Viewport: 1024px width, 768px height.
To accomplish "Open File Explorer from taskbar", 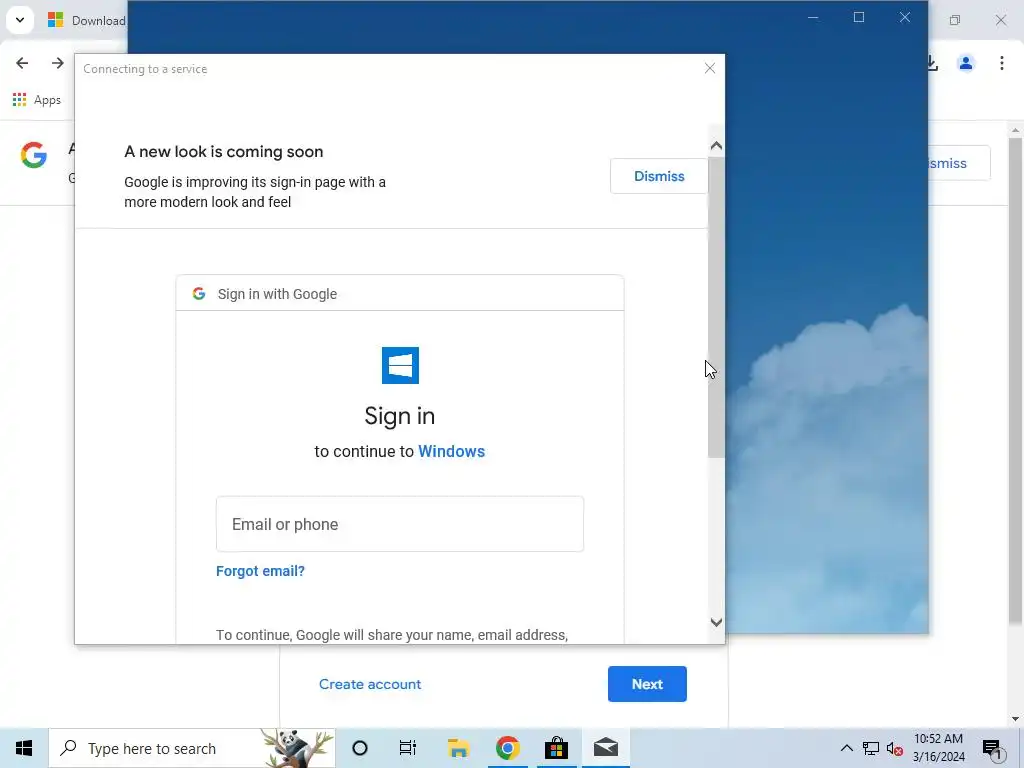I will (x=458, y=748).
